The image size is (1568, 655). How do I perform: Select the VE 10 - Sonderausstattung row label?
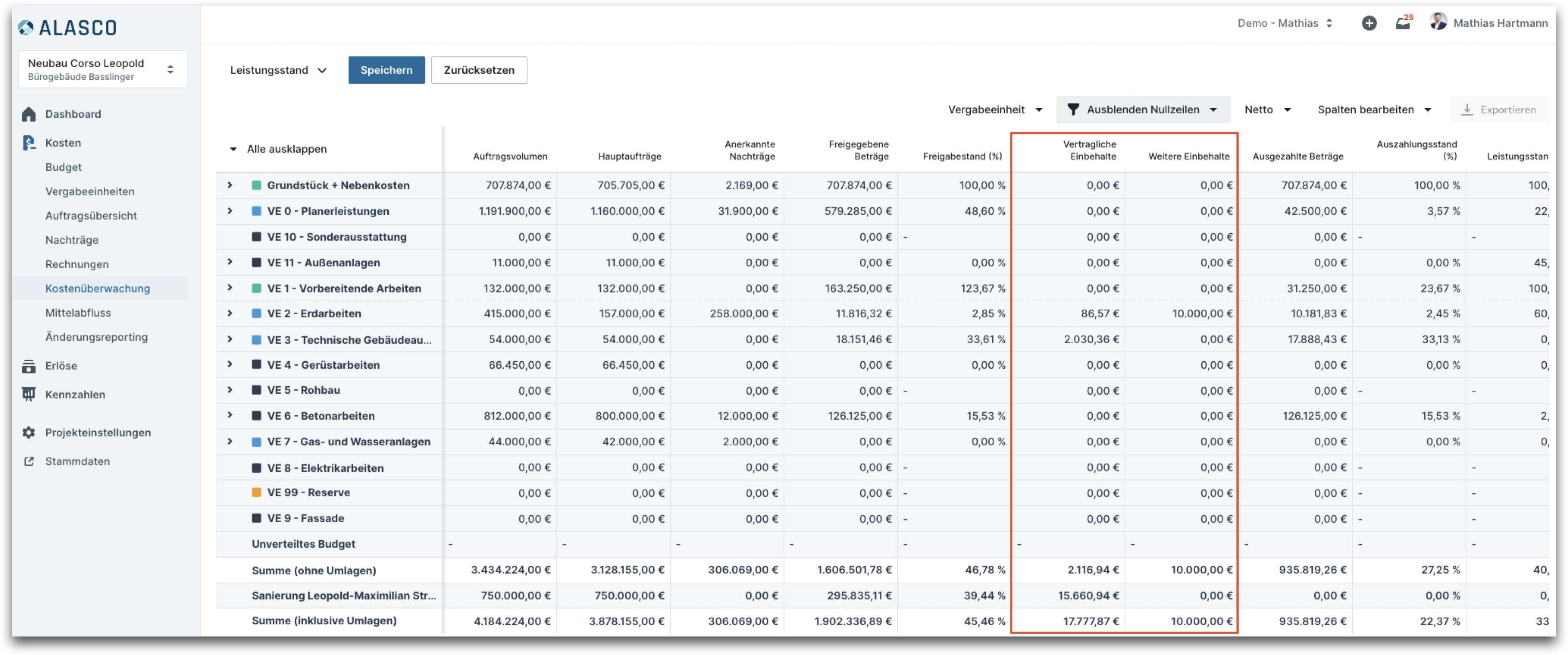tap(337, 237)
